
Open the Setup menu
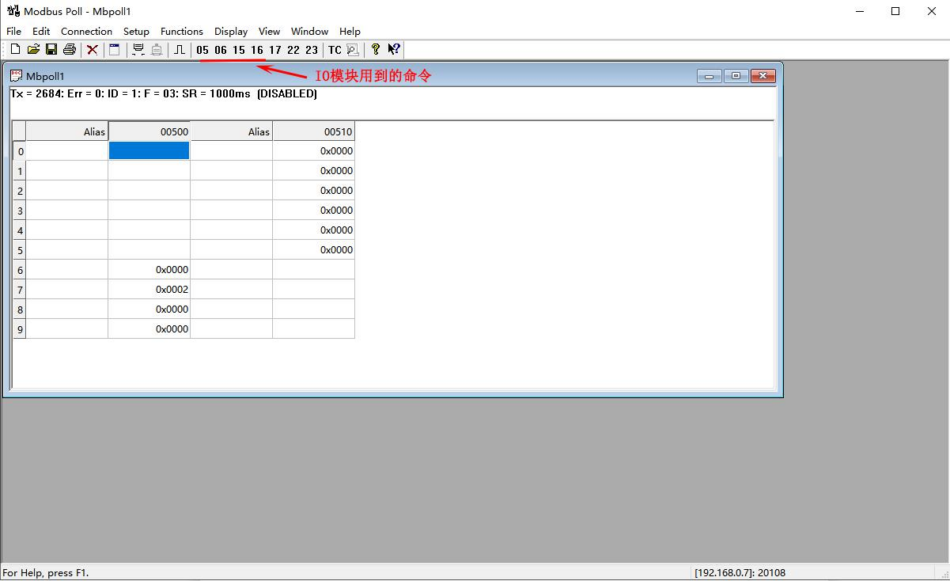[136, 32]
